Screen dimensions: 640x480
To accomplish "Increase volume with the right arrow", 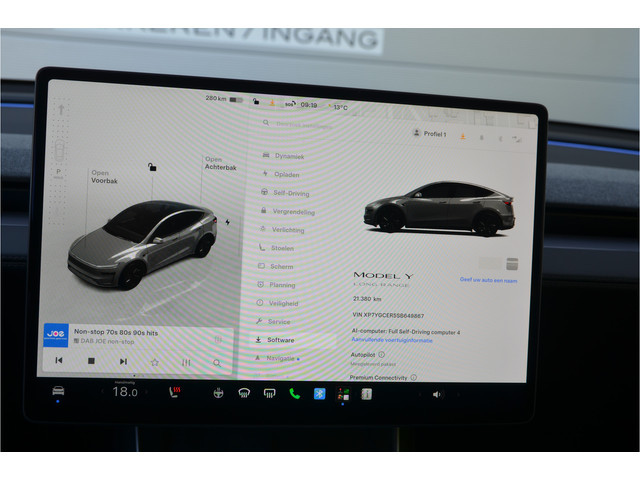I will point(458,394).
